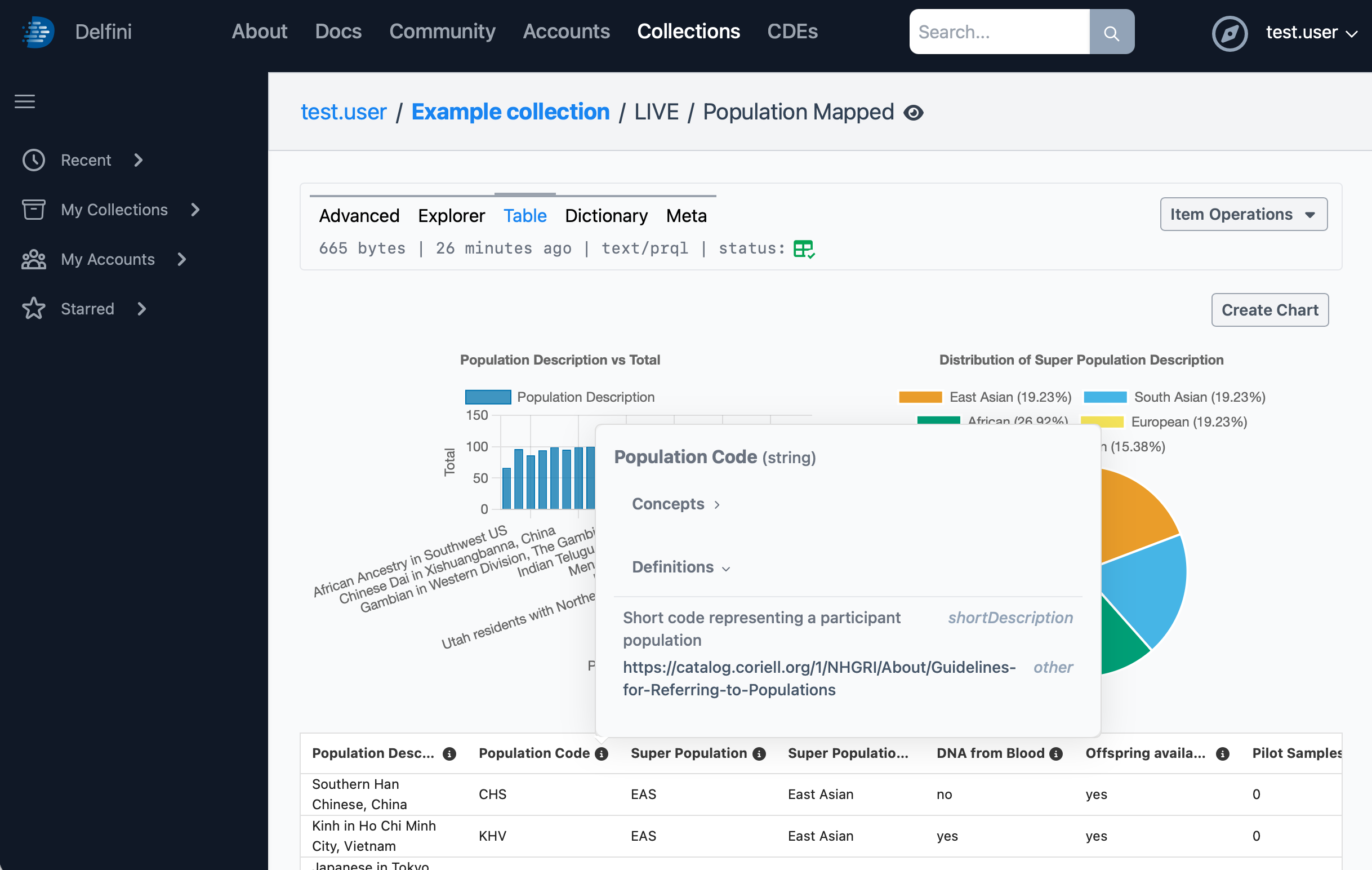
Task: Click the My Accounts people icon
Action: coord(34,259)
